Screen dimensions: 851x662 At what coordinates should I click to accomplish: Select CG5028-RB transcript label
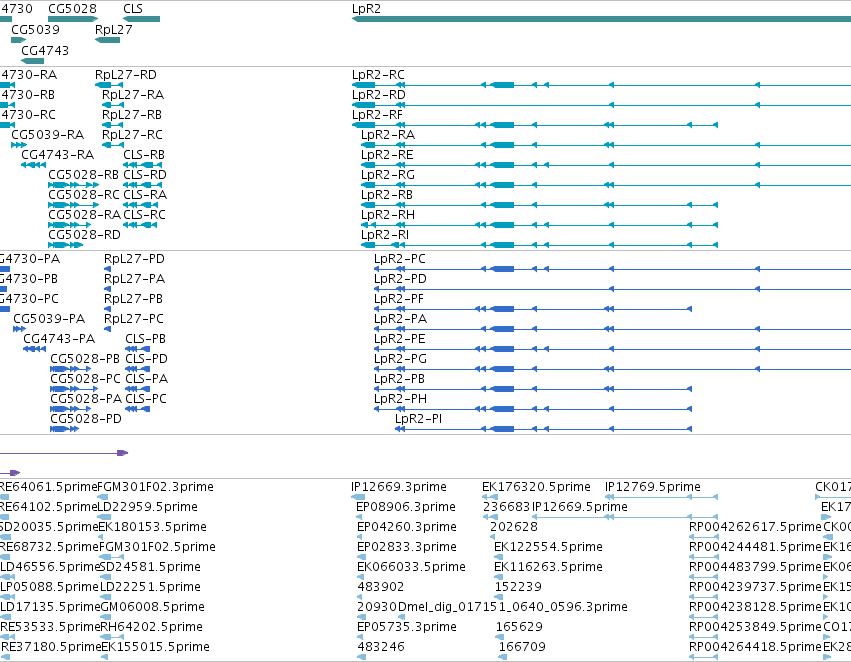[84, 175]
